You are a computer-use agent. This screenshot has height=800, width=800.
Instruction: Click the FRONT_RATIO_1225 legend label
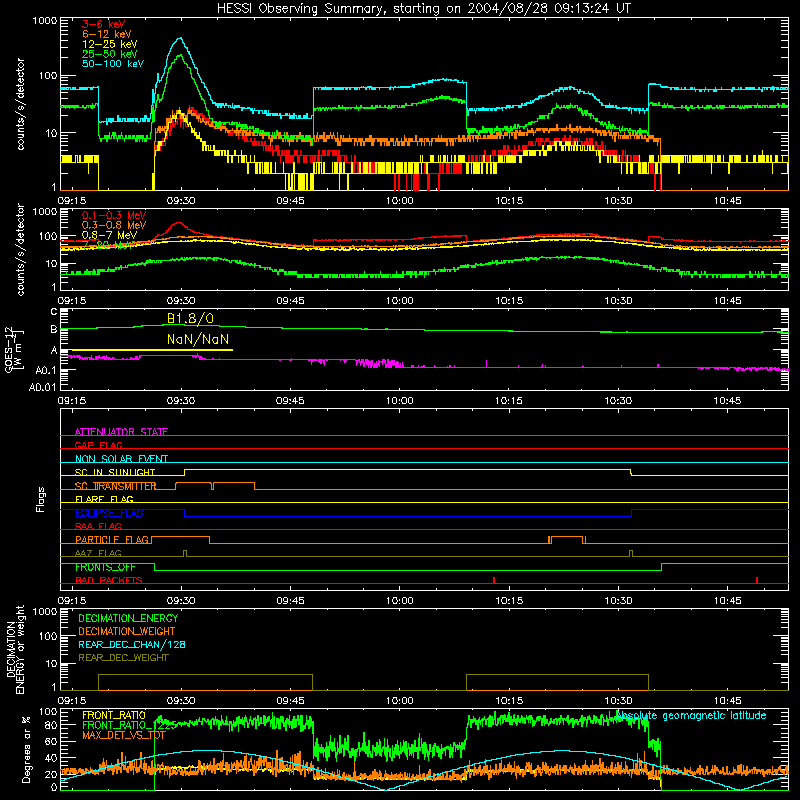tap(129, 725)
